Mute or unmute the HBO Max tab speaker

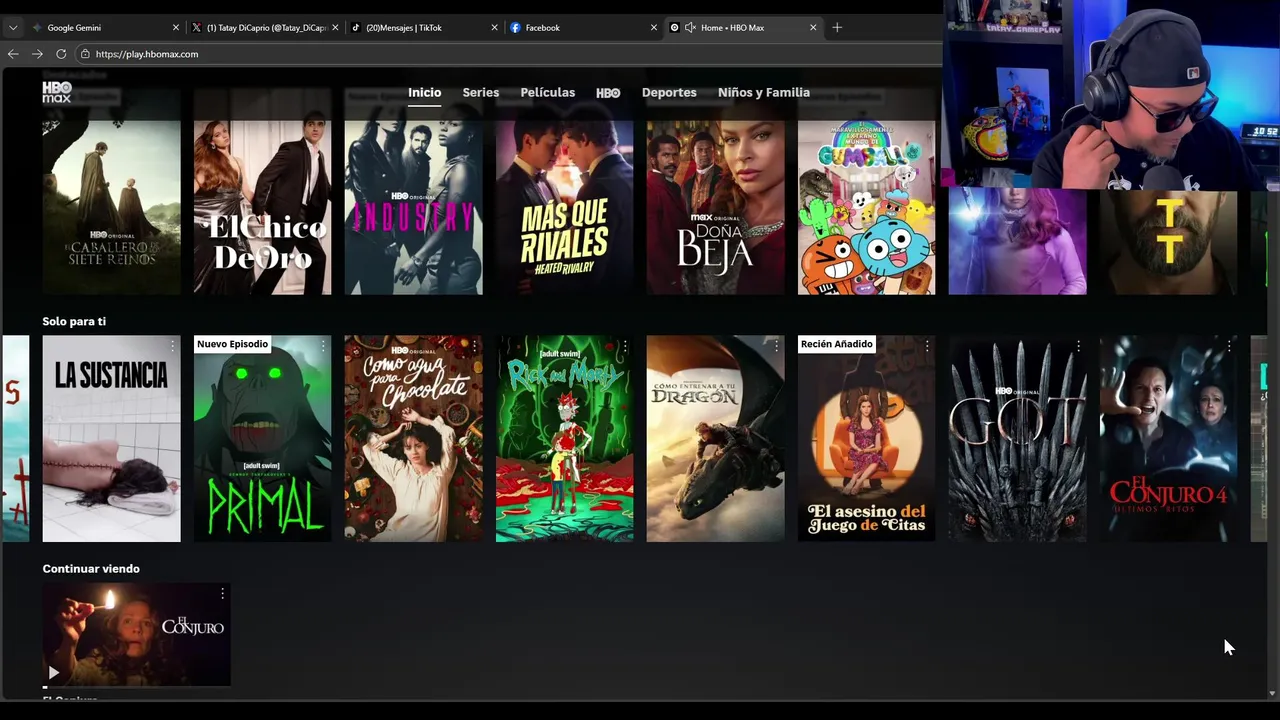coord(690,28)
